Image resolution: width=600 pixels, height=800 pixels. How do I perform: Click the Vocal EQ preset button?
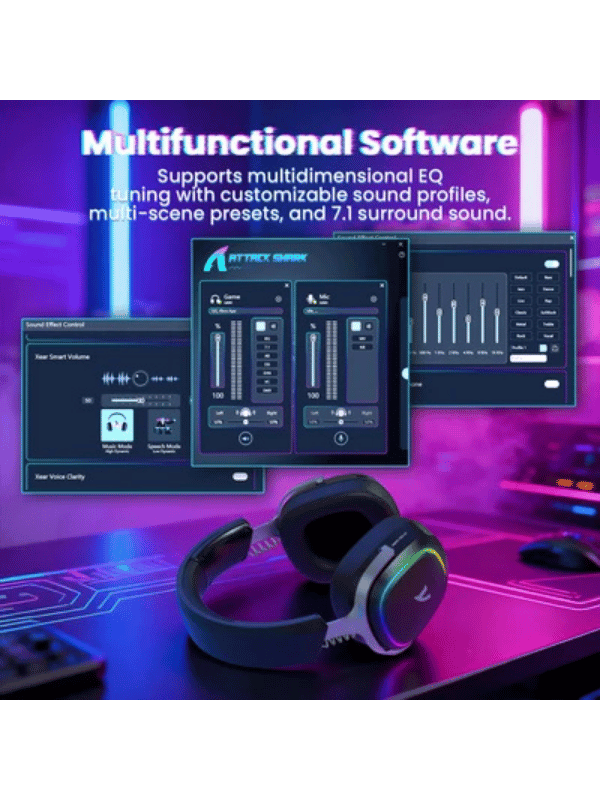point(548,336)
